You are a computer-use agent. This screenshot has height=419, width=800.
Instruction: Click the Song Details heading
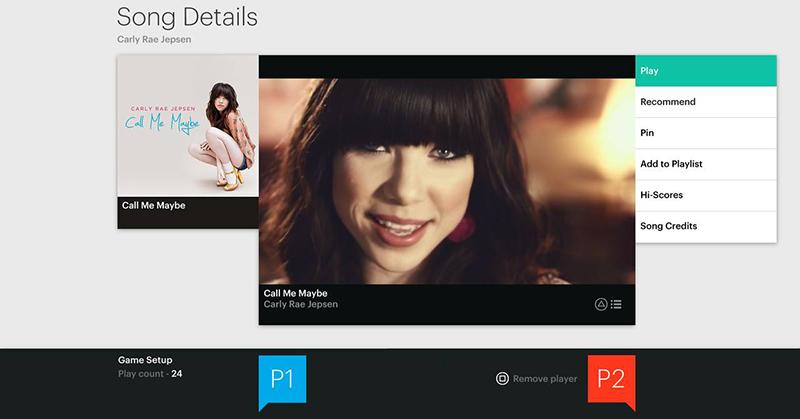(187, 17)
